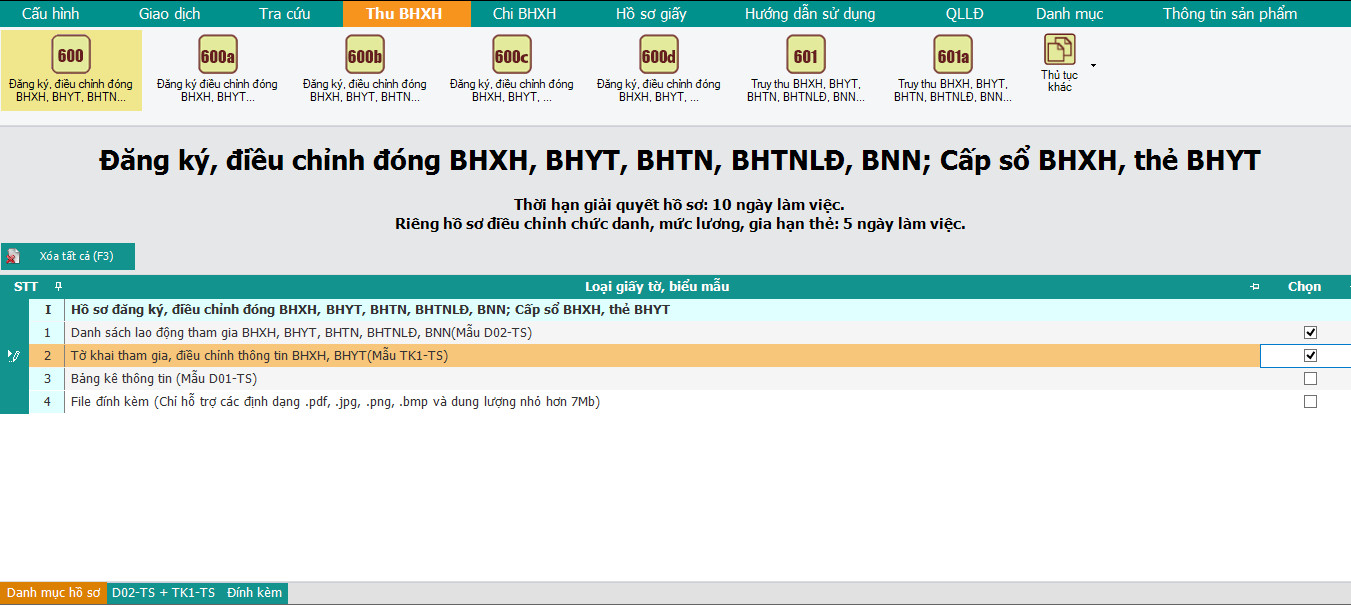The width and height of the screenshot is (1351, 607).
Task: Tick the Bảng kê thông tin D01-TS checkbox
Action: pyautogui.click(x=1310, y=379)
